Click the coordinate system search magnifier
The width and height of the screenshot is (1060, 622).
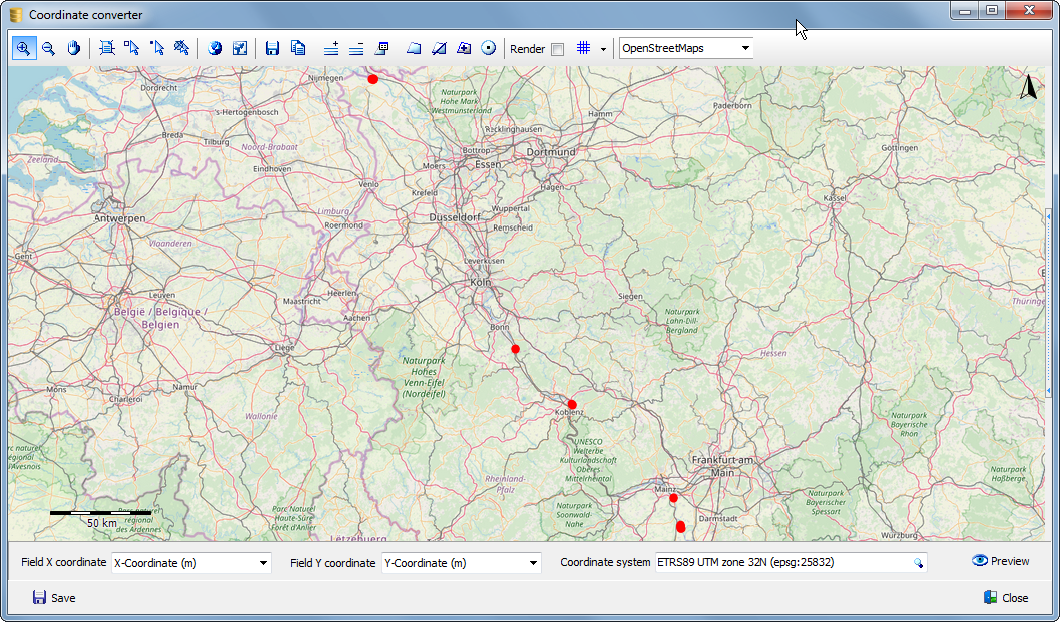918,563
